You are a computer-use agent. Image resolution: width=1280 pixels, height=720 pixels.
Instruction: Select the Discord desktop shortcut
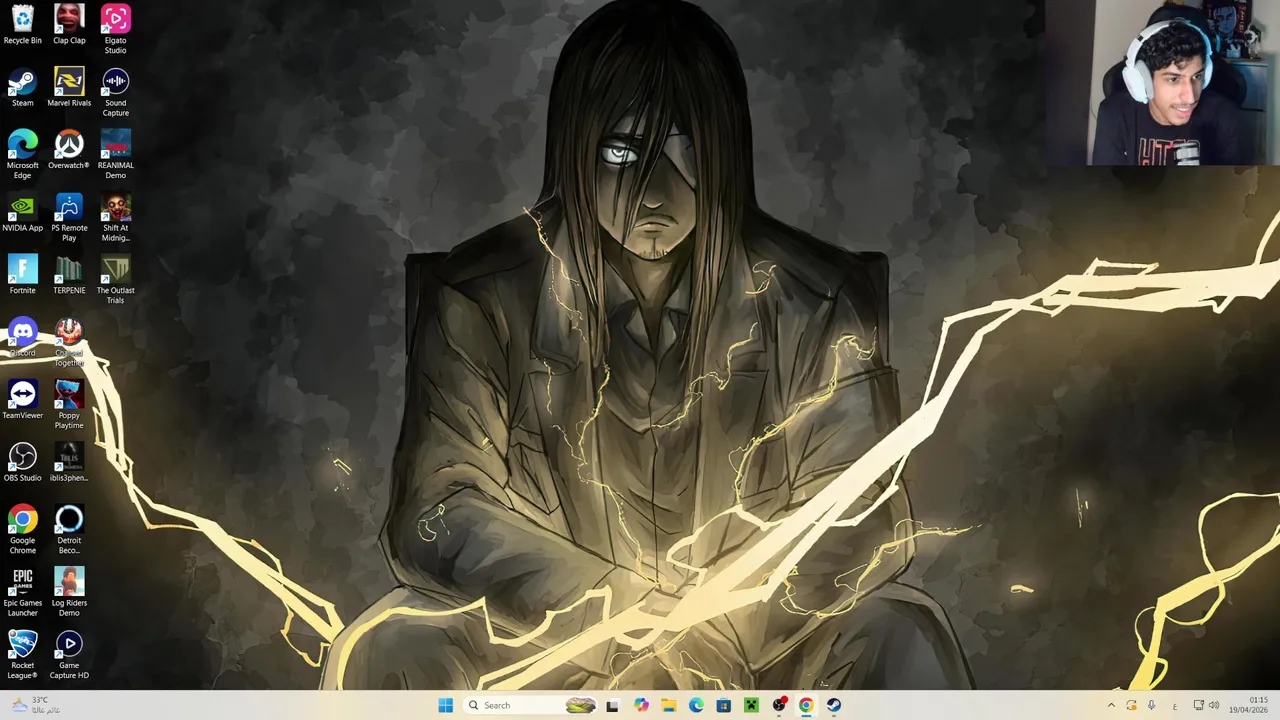(22, 338)
